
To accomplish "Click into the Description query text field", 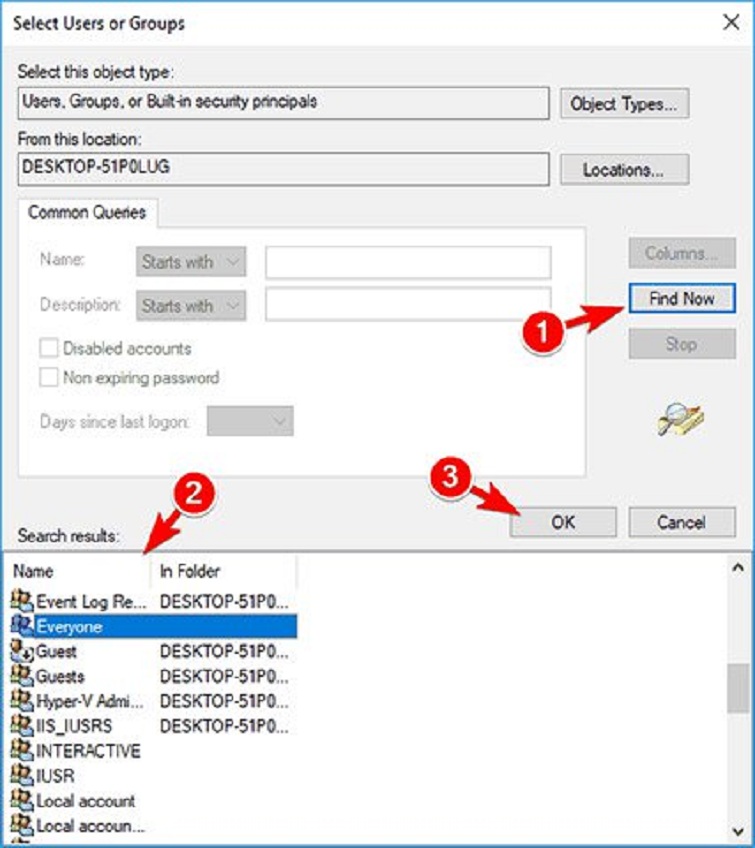I will [x=408, y=304].
